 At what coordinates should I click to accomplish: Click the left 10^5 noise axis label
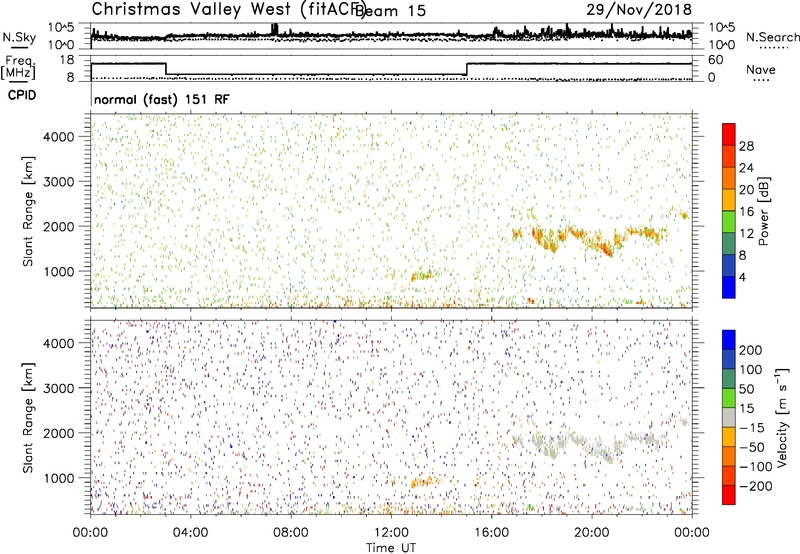point(61,28)
